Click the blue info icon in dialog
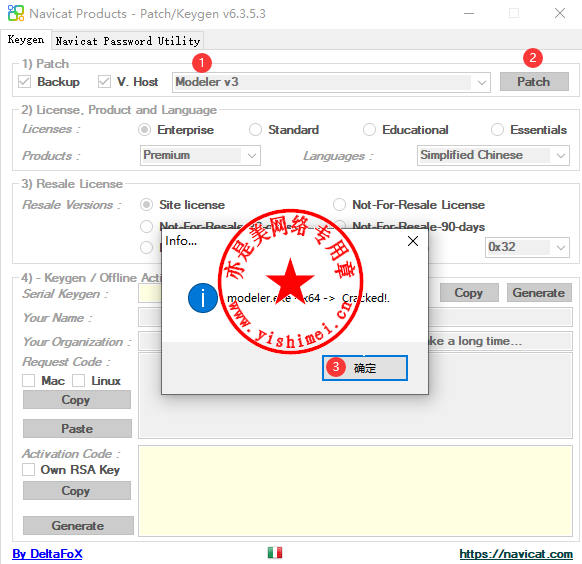Viewport: 582px width, 564px height. click(x=203, y=298)
